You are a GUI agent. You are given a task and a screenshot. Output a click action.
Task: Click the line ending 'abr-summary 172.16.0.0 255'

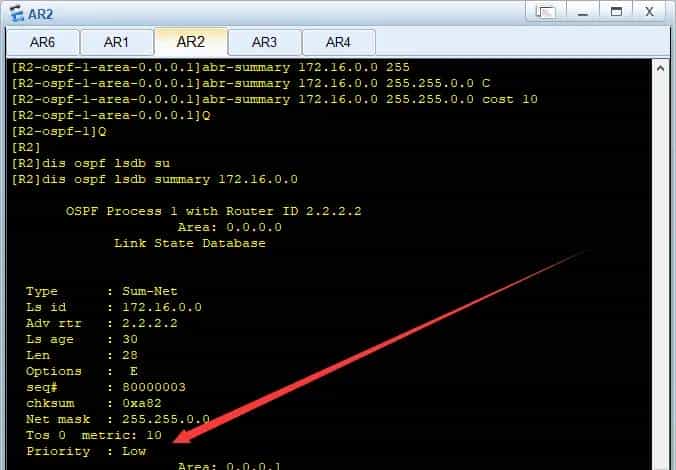click(x=210, y=67)
